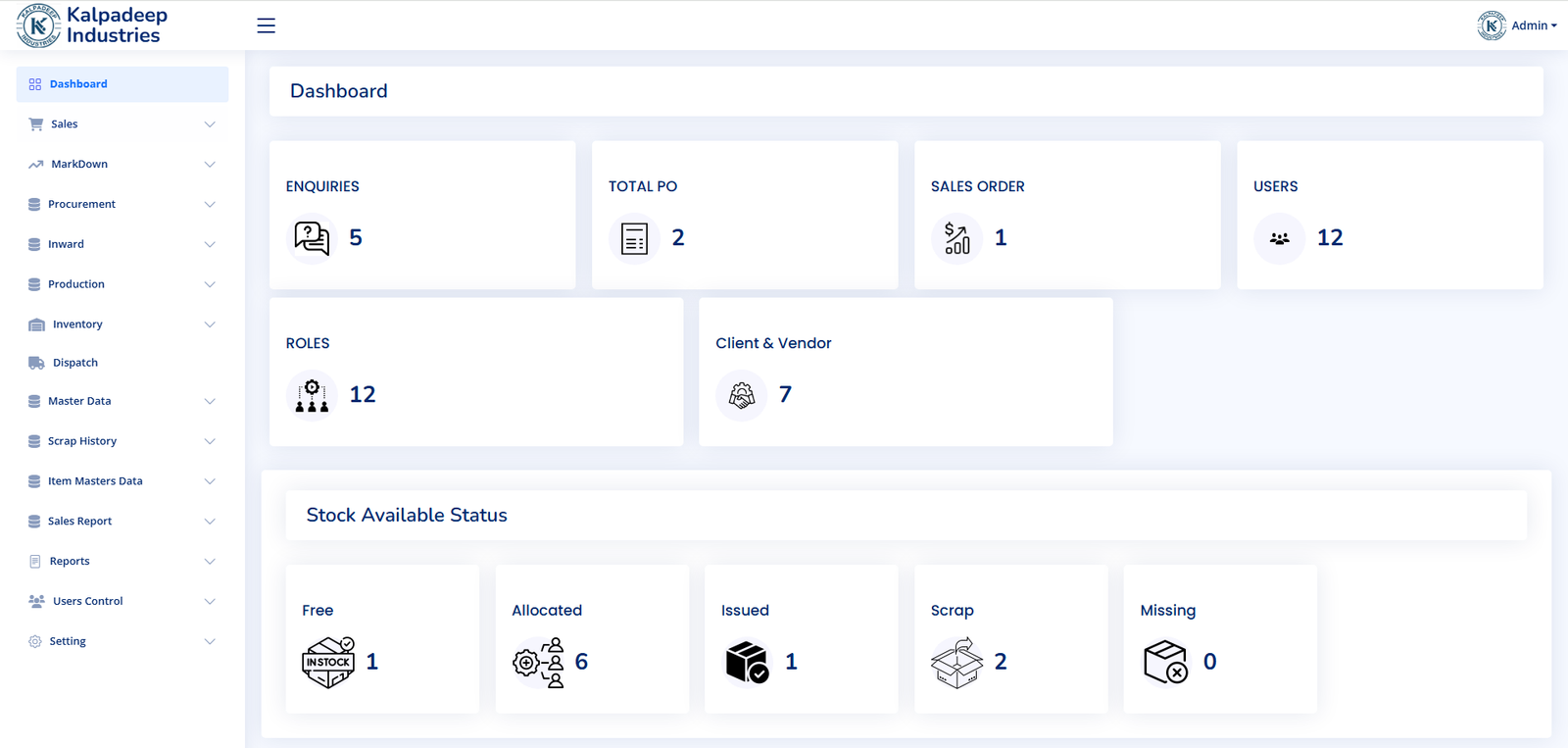The image size is (1568, 748).
Task: Click the Users group icon
Action: coord(1279,238)
